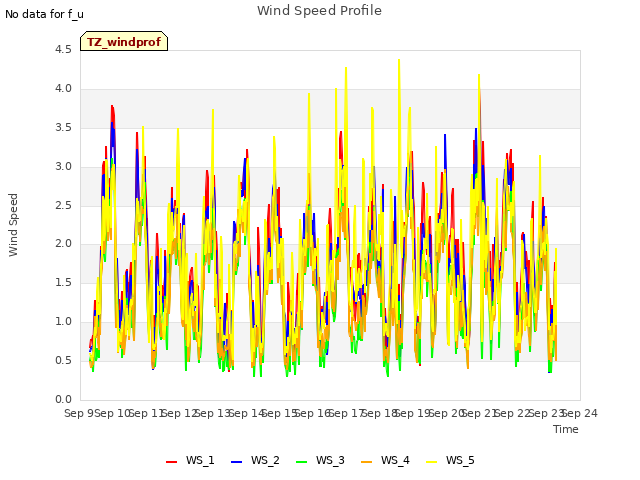Toggle the WS_4 legend entry

(x=385, y=460)
